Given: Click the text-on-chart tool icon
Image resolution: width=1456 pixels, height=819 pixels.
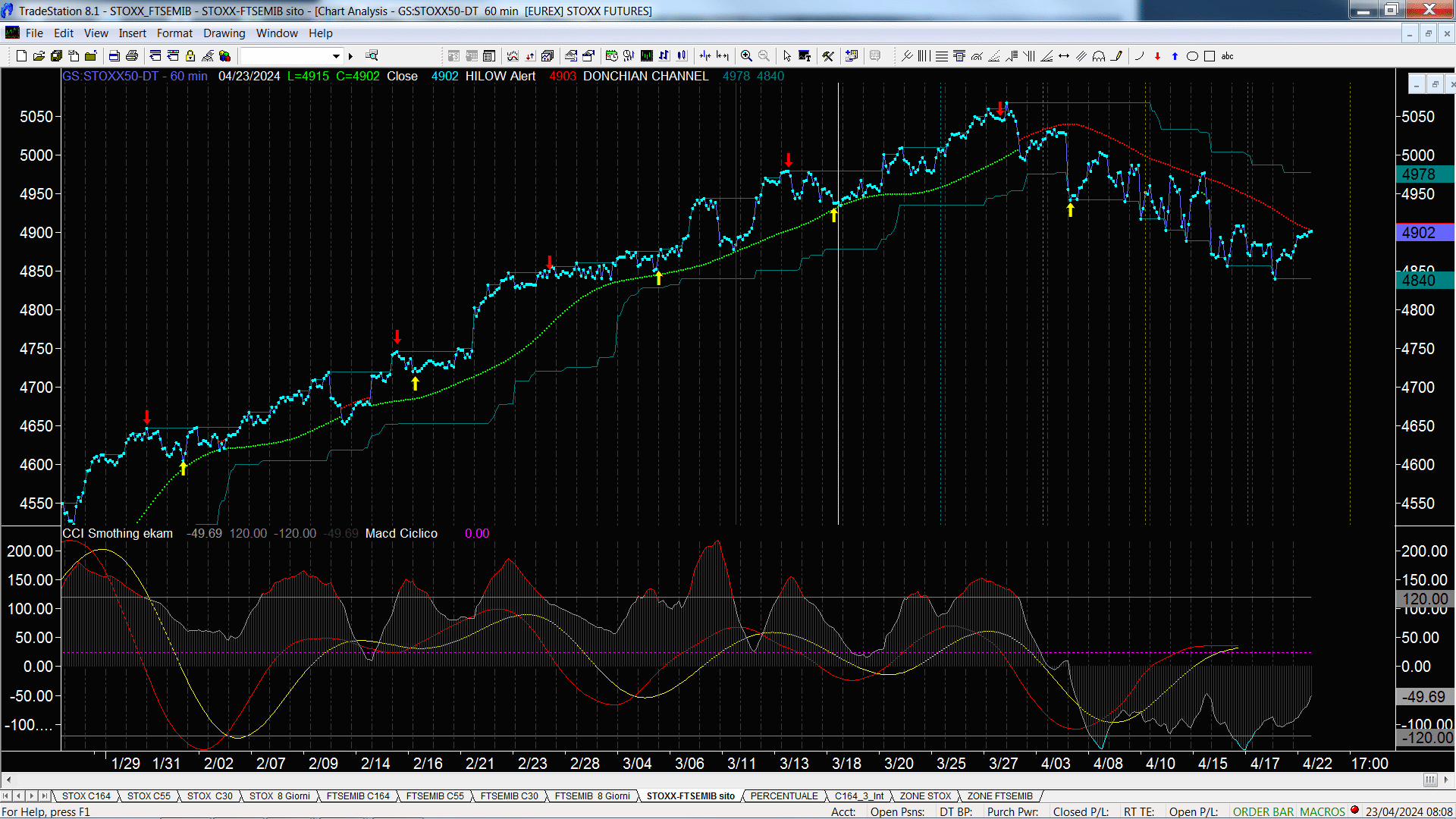Looking at the screenshot, I should pos(805,56).
